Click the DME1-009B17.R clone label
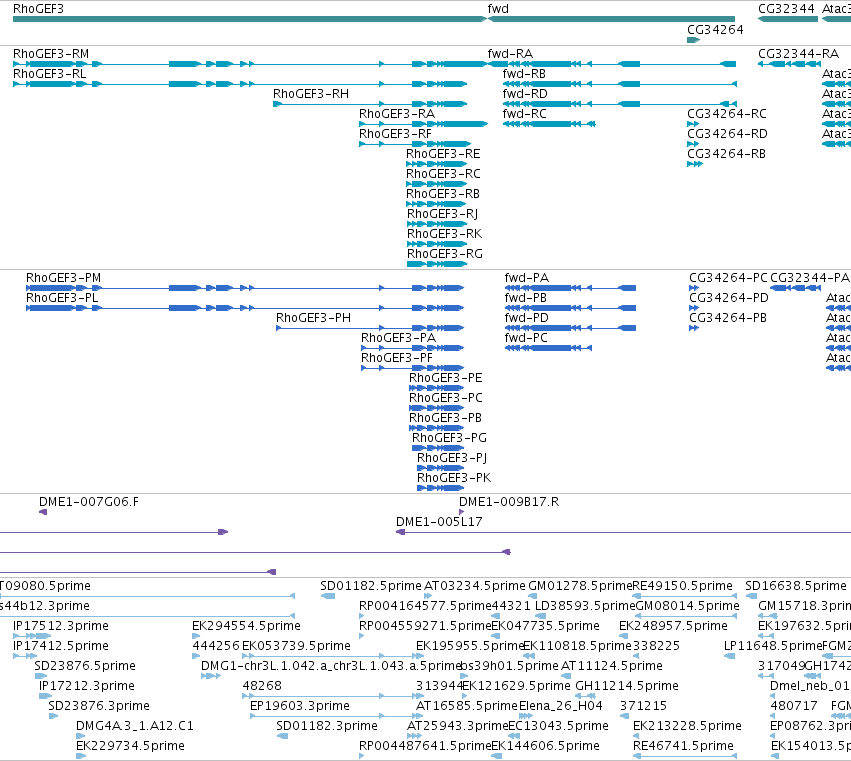The height and width of the screenshot is (761, 851). pyautogui.click(x=509, y=502)
